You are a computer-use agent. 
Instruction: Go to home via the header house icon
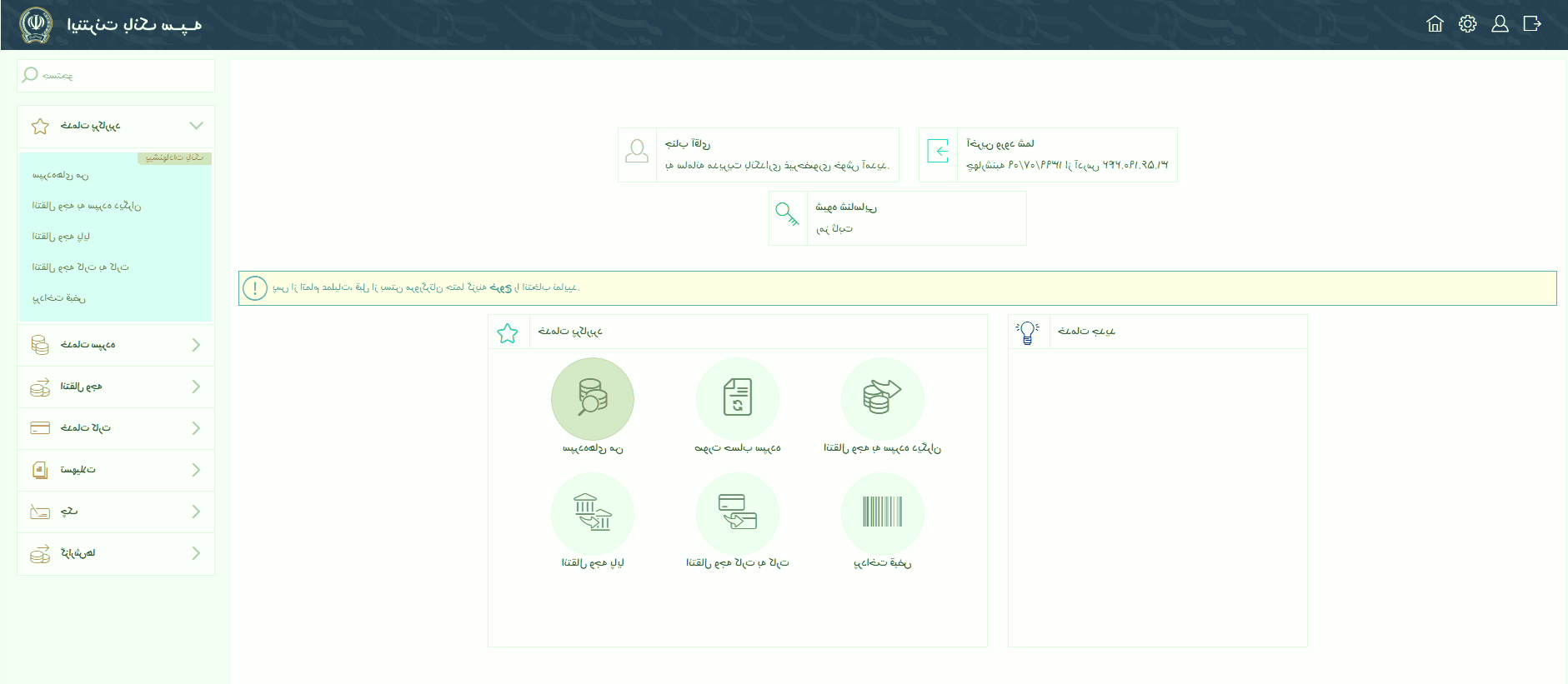coord(1435,24)
